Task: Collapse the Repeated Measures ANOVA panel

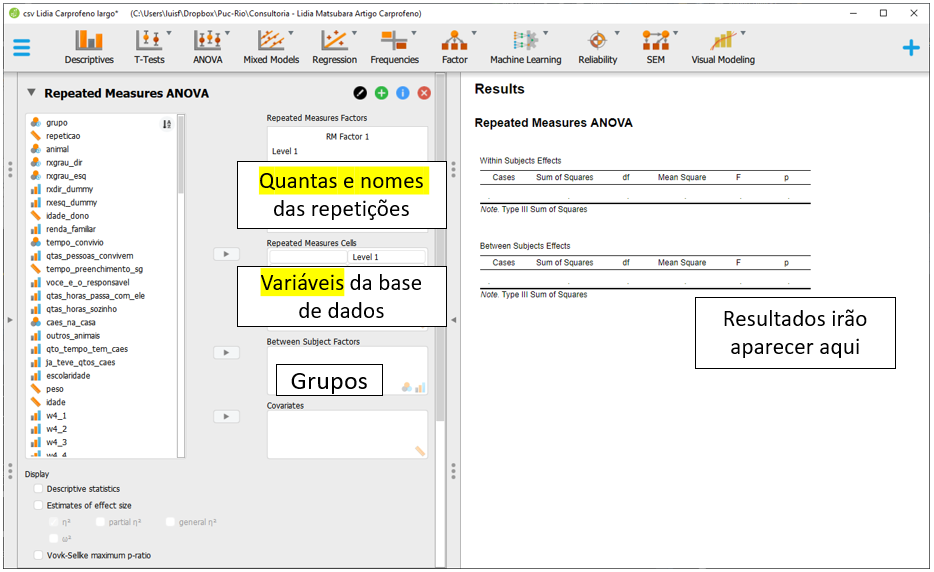Action: pyautogui.click(x=31, y=93)
